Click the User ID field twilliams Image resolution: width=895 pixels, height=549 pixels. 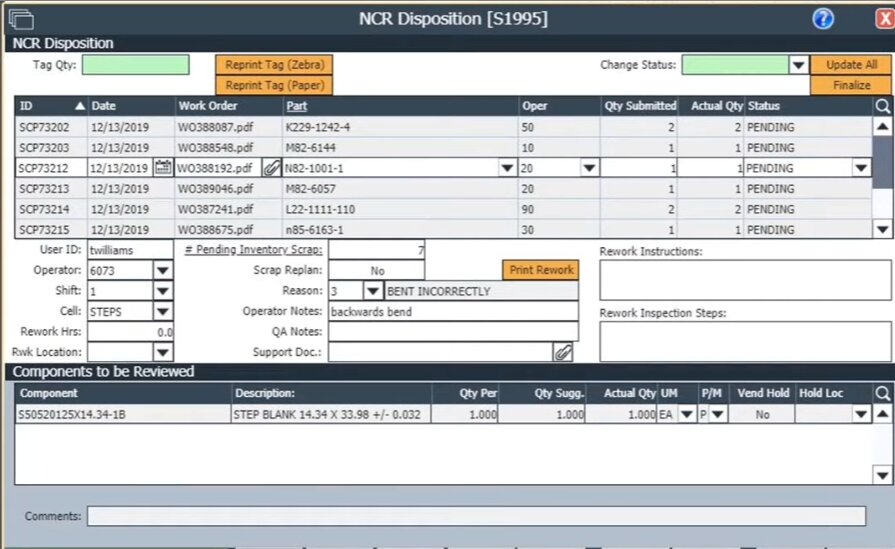pos(130,250)
